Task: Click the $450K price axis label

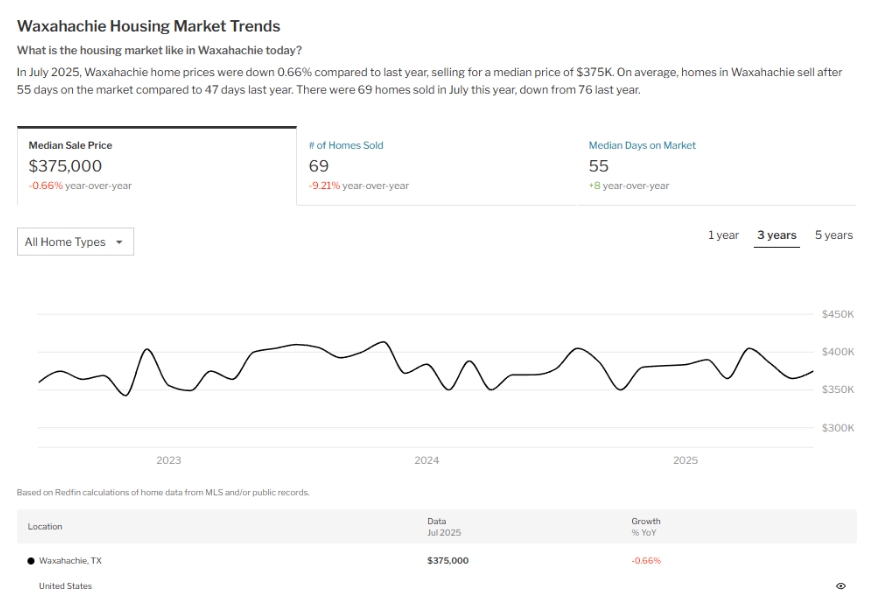Action: [837, 314]
